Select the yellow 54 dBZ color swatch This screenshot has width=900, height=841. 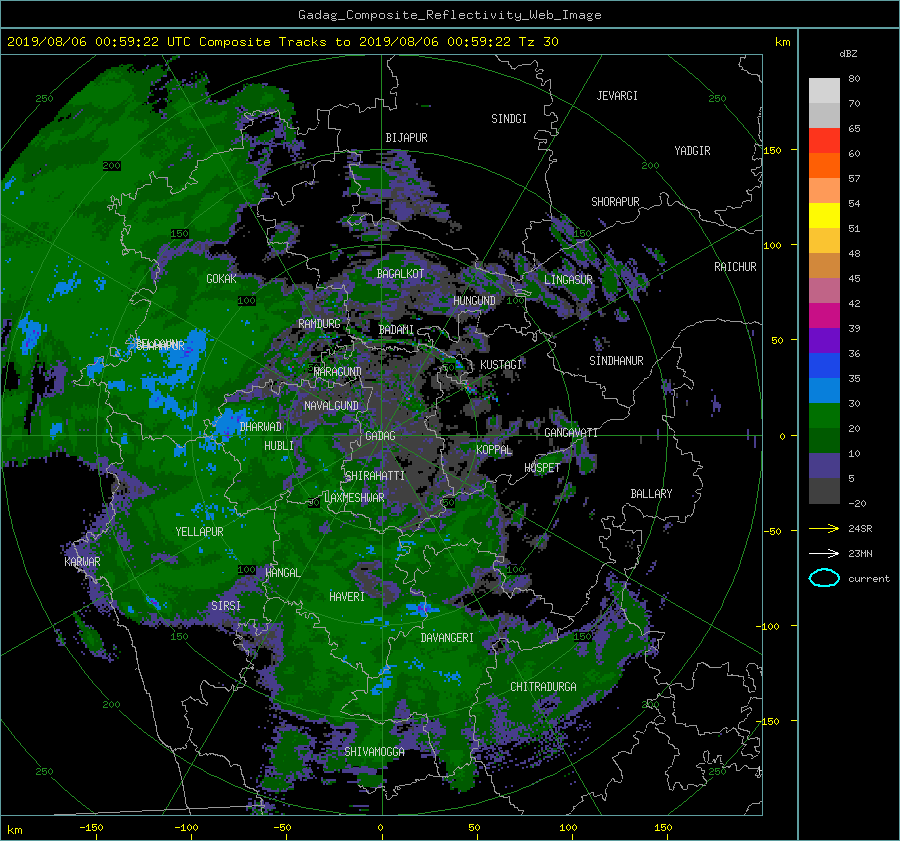824,215
